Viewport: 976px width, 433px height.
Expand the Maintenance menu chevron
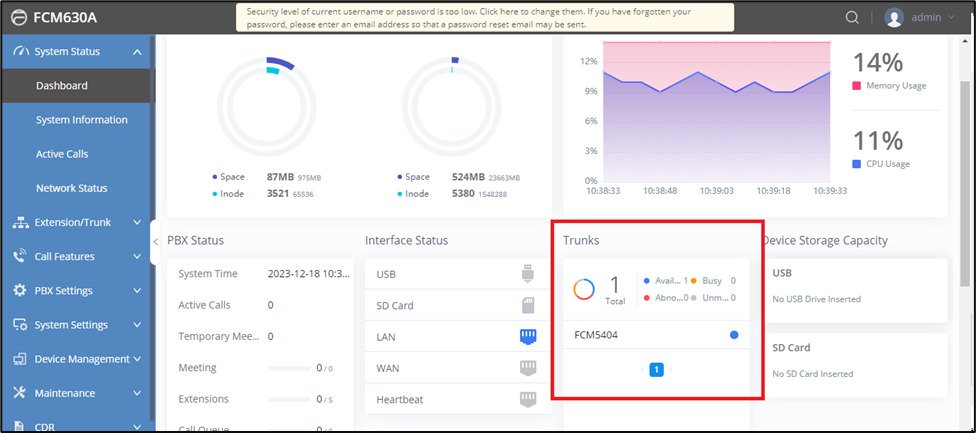click(x=137, y=393)
